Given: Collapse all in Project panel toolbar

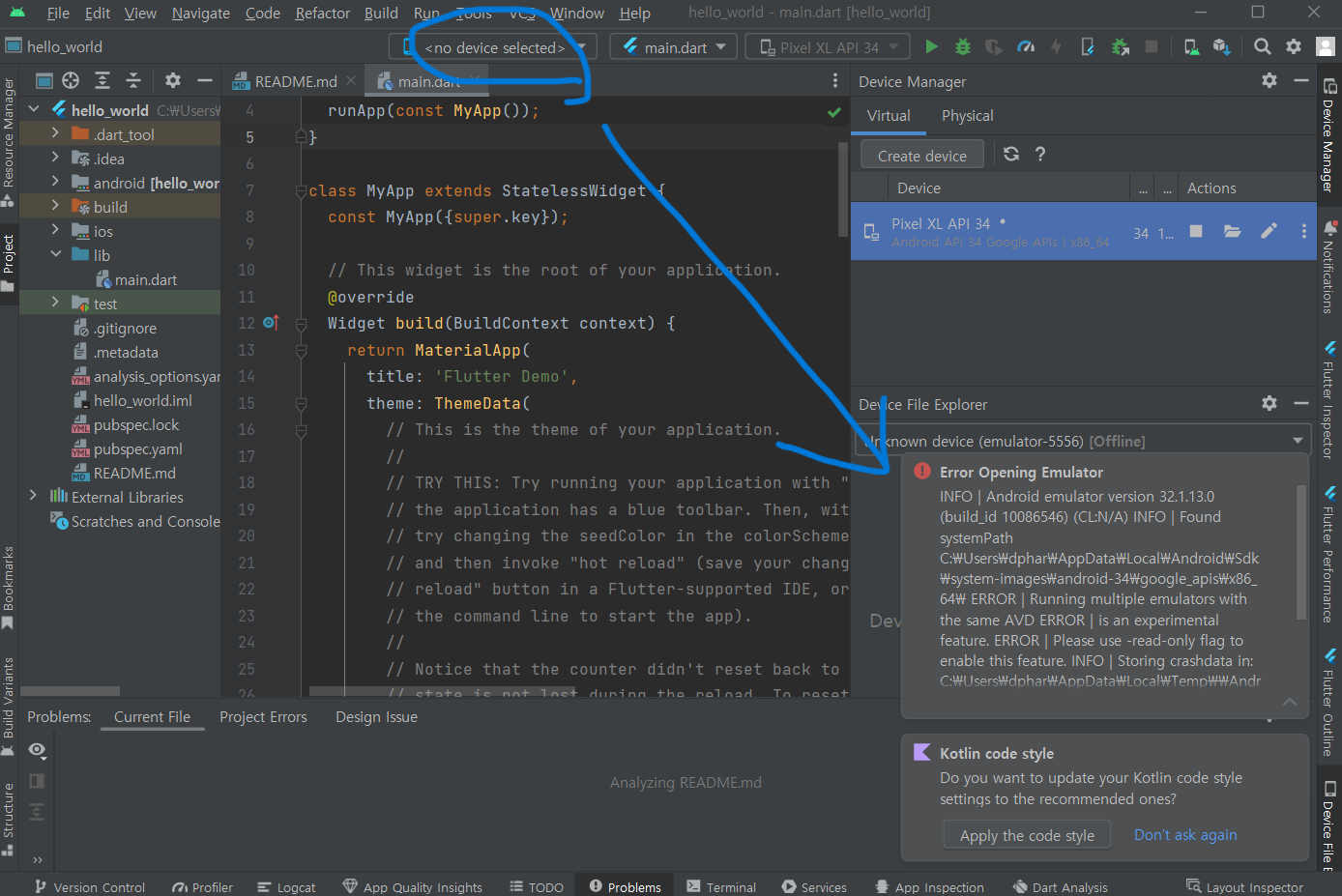Looking at the screenshot, I should [133, 80].
